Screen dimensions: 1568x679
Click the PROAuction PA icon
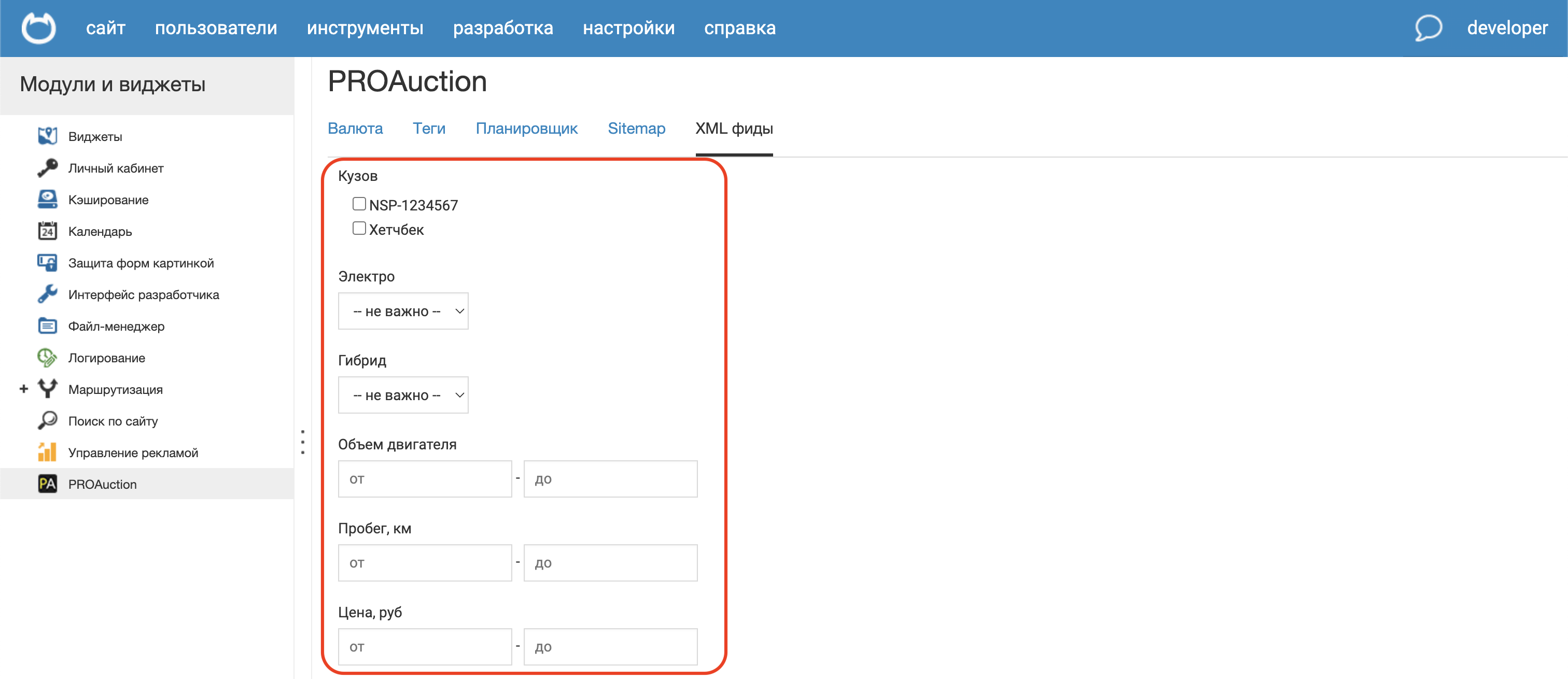[48, 484]
